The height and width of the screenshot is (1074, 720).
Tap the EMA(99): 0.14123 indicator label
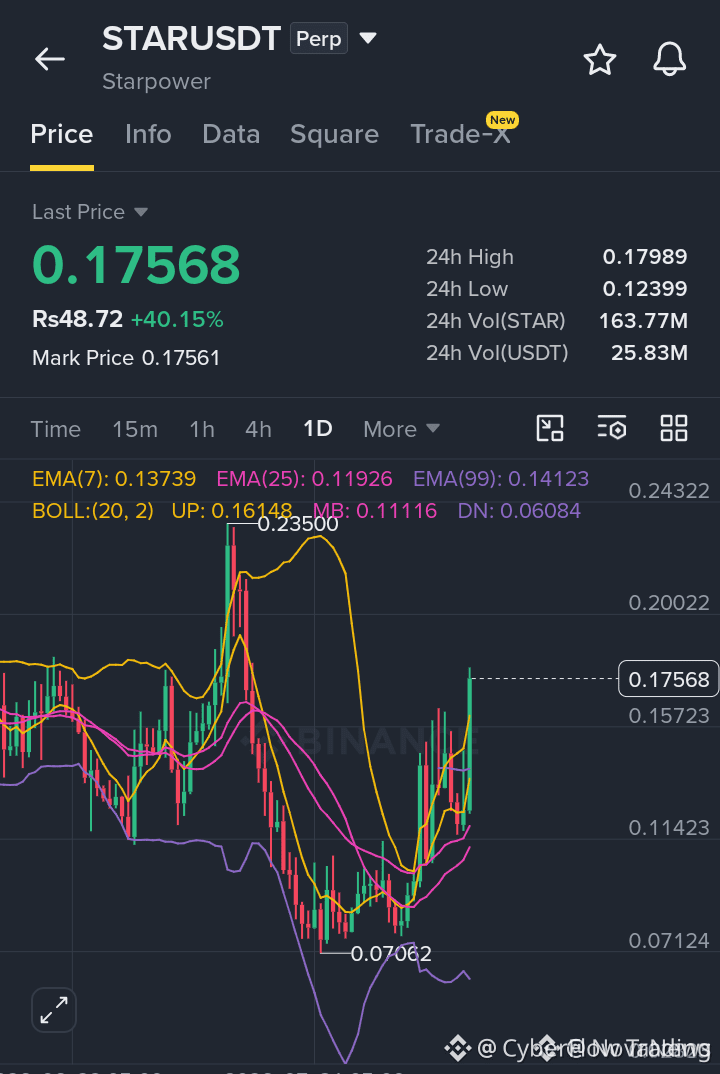coord(501,478)
